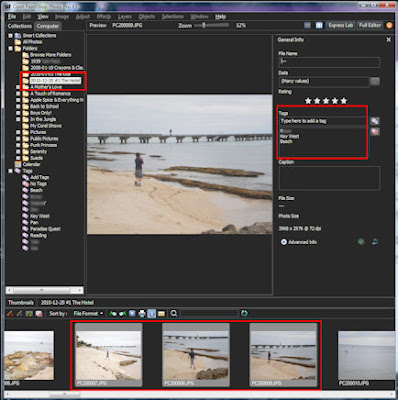This screenshot has height=400, width=398.
Task: Expand Smart Collections tree node
Action: tap(10, 35)
